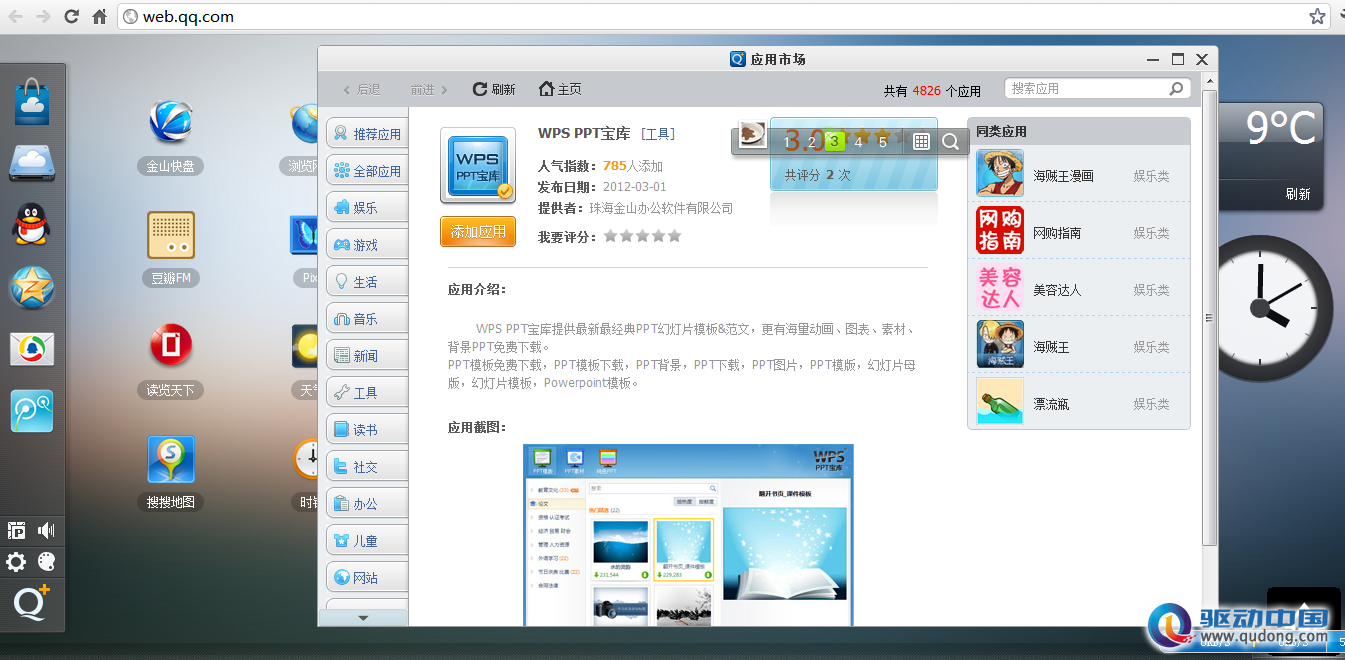Open the Qzone star icon in the dock
This screenshot has height=660, width=1345.
coord(32,287)
